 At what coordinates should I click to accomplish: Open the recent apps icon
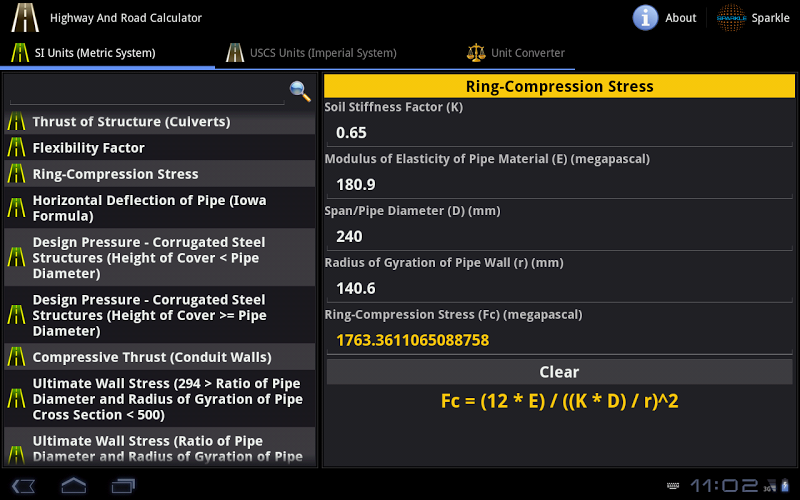[123, 486]
